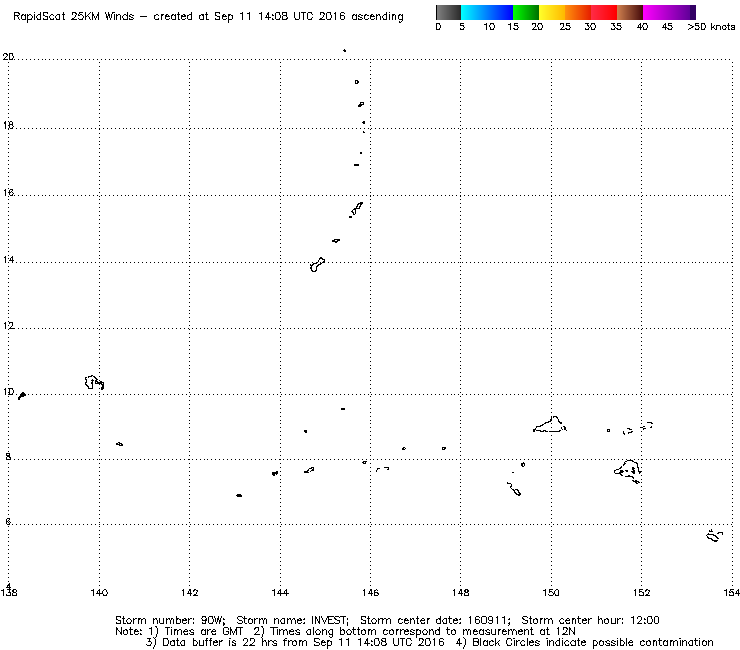Viewport: 740px width, 650px height.
Task: Click the 'Storm number: 90W;' footer text
Action: 170,620
